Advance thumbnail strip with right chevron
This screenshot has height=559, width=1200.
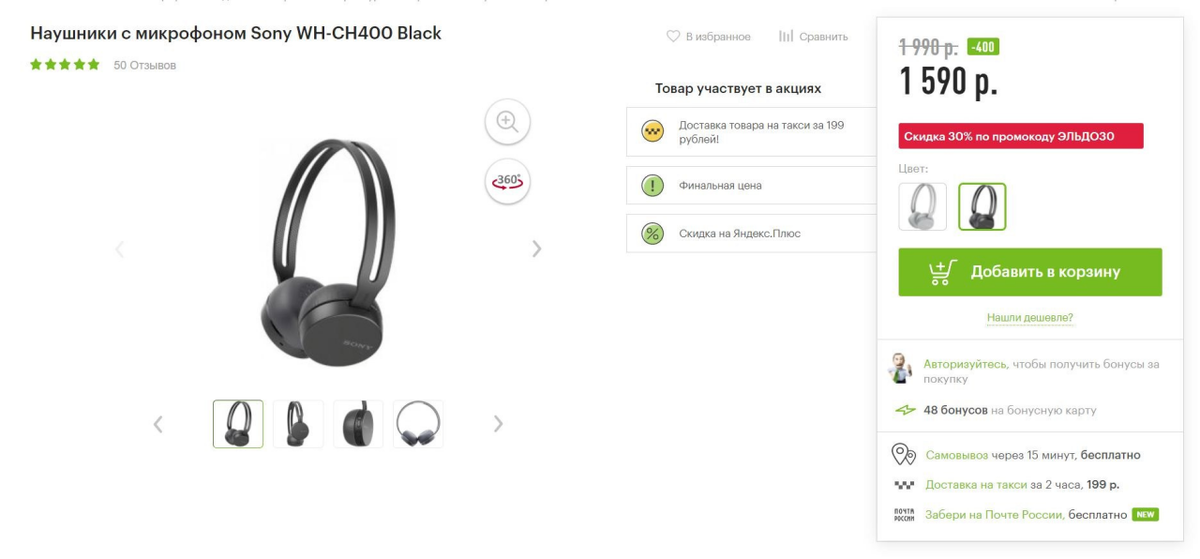(x=498, y=424)
